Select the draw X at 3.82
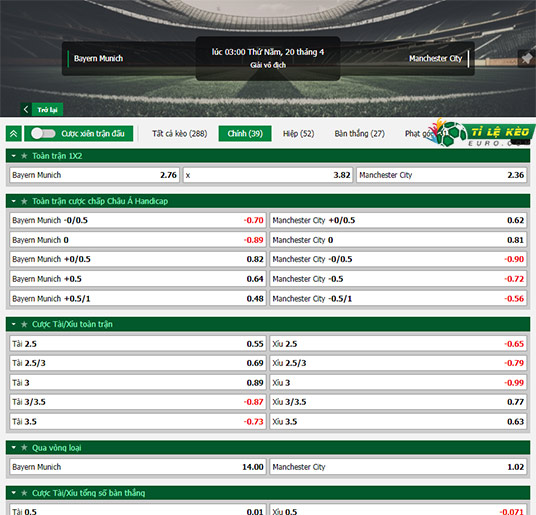536x515 pixels. point(268,175)
